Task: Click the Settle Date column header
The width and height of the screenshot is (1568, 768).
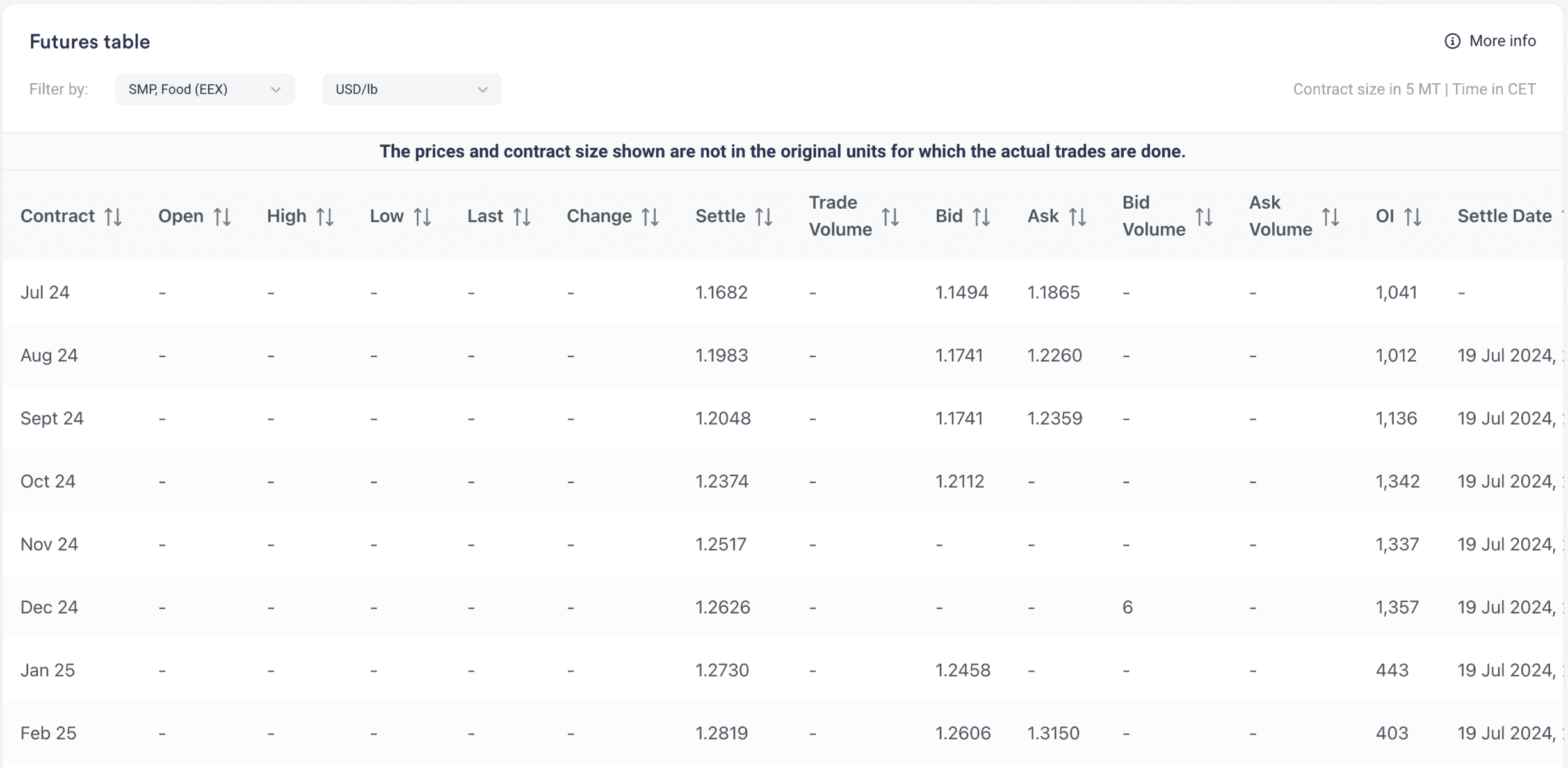Action: [1505, 216]
